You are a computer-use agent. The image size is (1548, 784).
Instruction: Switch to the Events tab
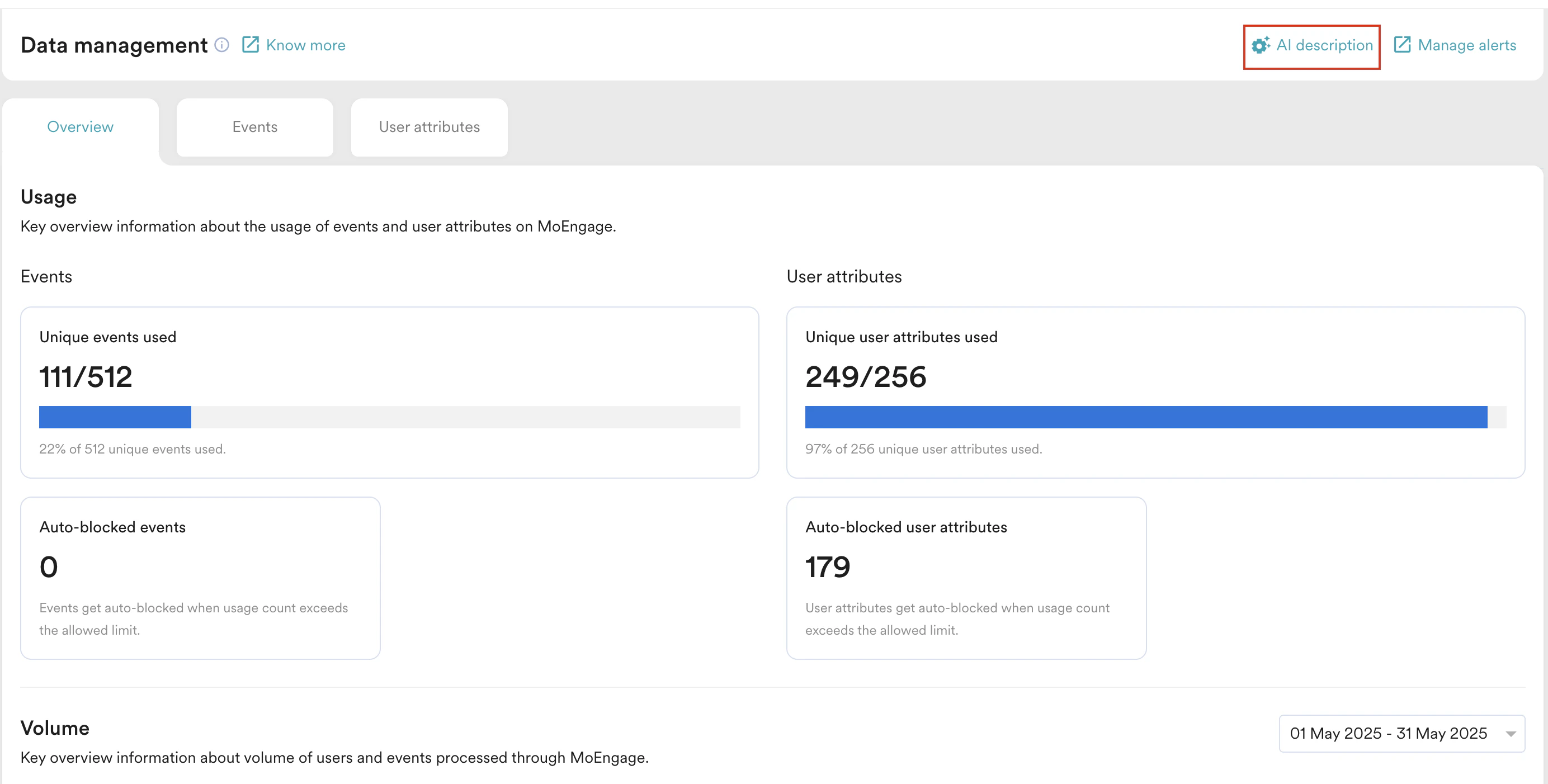point(255,127)
